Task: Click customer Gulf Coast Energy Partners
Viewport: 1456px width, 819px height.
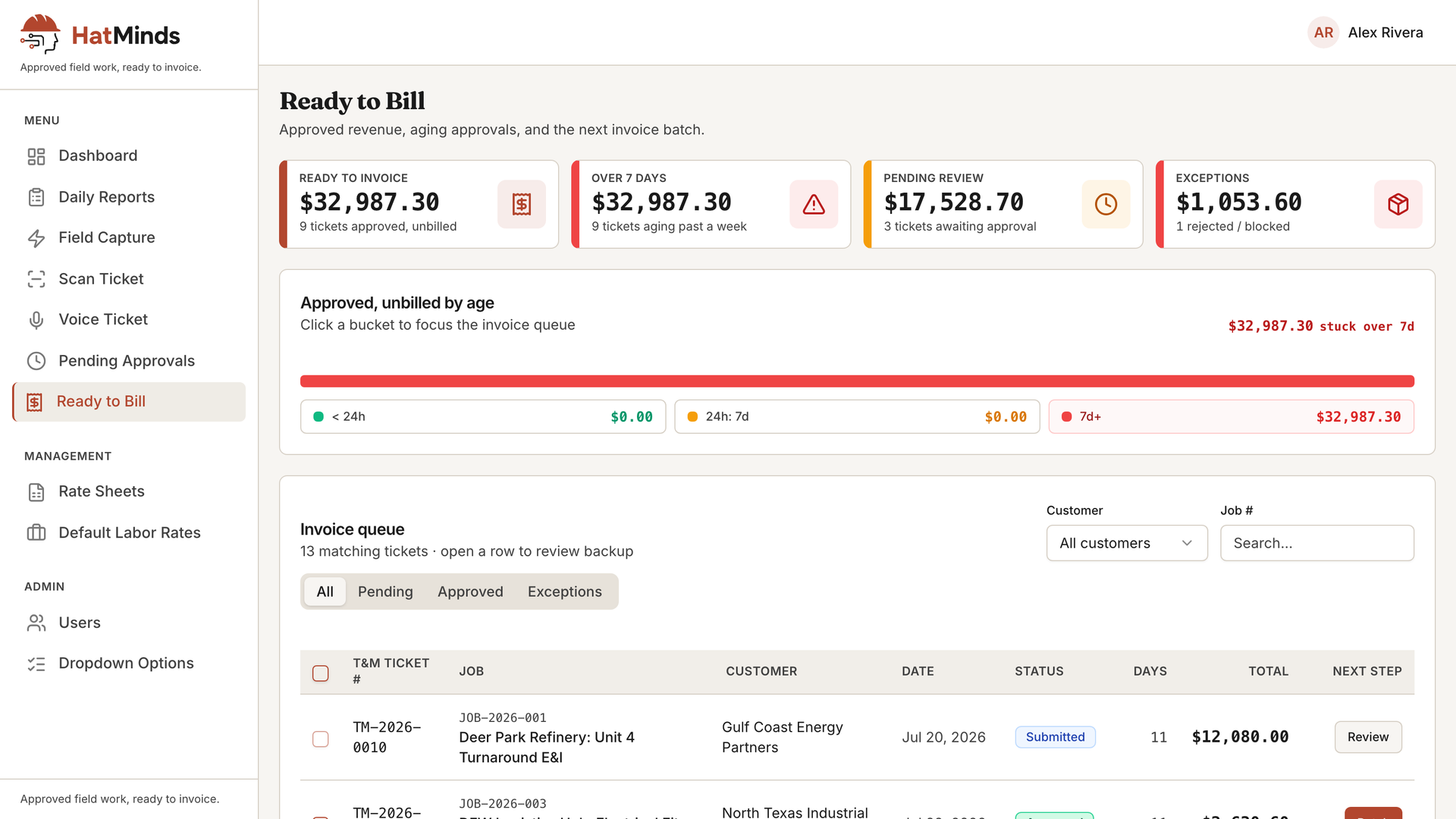Action: tap(782, 737)
